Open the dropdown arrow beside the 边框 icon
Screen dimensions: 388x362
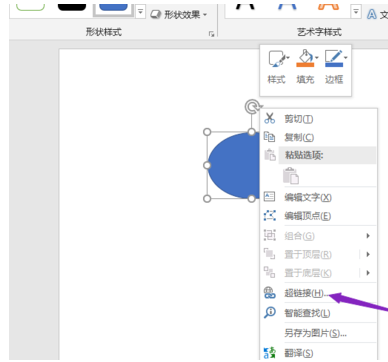346,58
